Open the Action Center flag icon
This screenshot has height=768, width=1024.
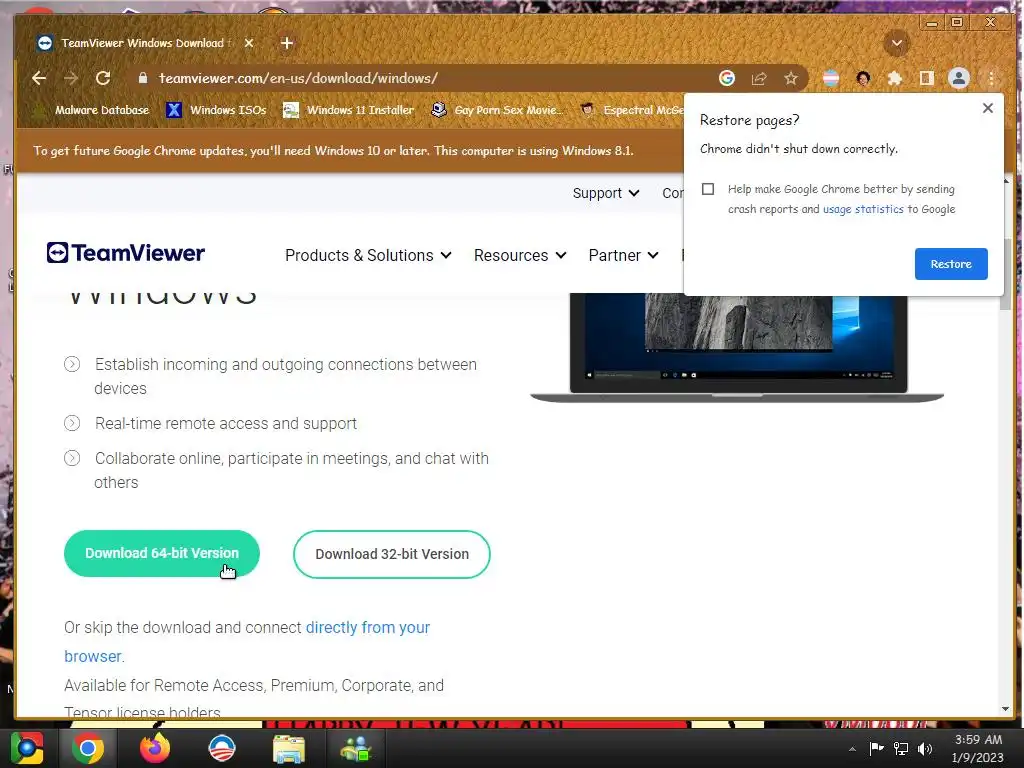876,749
